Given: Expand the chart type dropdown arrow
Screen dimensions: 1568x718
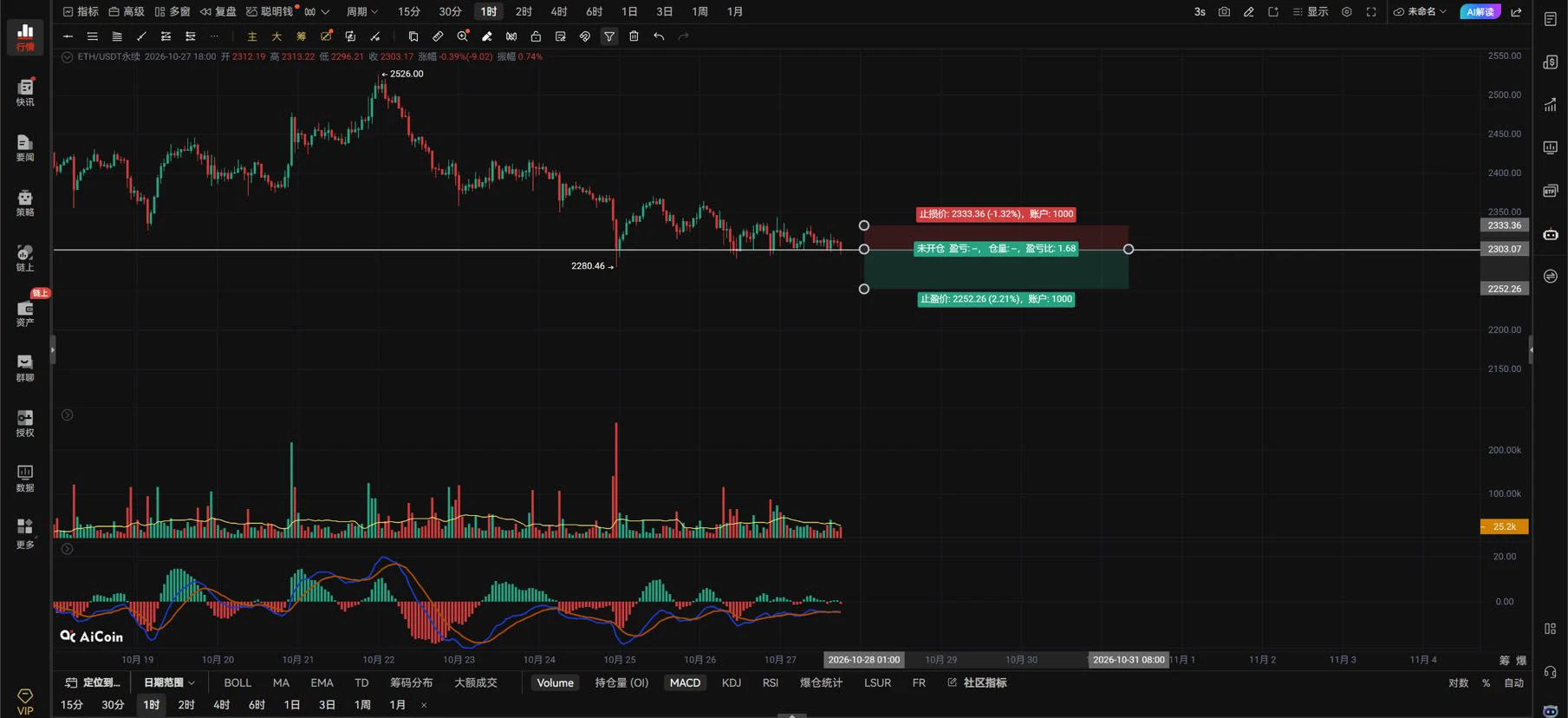Looking at the screenshot, I should coord(325,12).
